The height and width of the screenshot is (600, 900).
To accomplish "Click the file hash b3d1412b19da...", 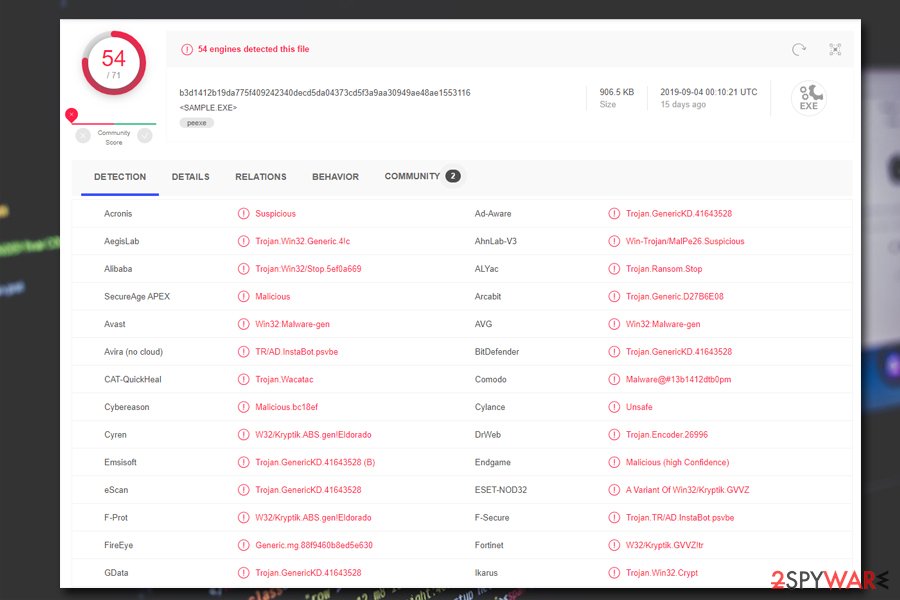I will (325, 92).
